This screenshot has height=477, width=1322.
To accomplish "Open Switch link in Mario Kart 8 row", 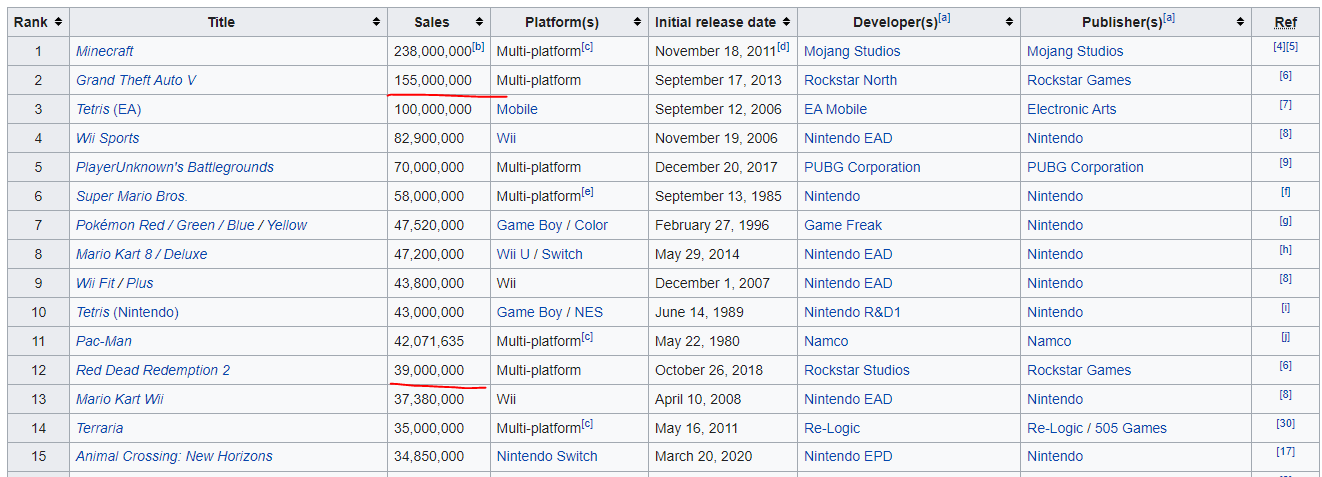I will 562,254.
